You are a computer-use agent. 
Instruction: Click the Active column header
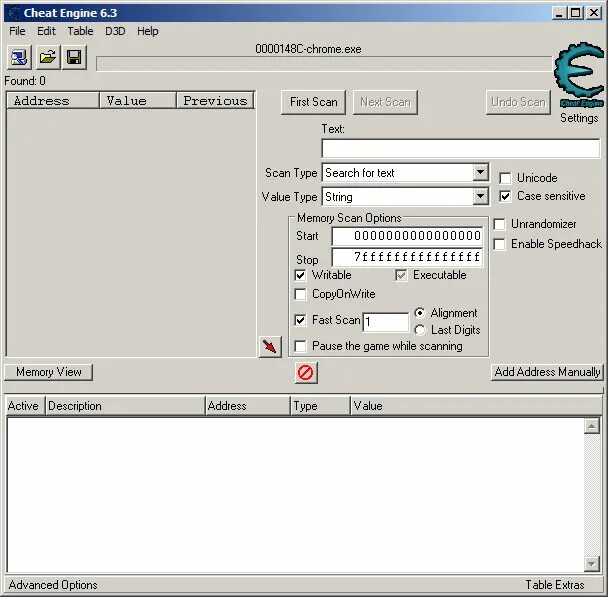coord(25,406)
